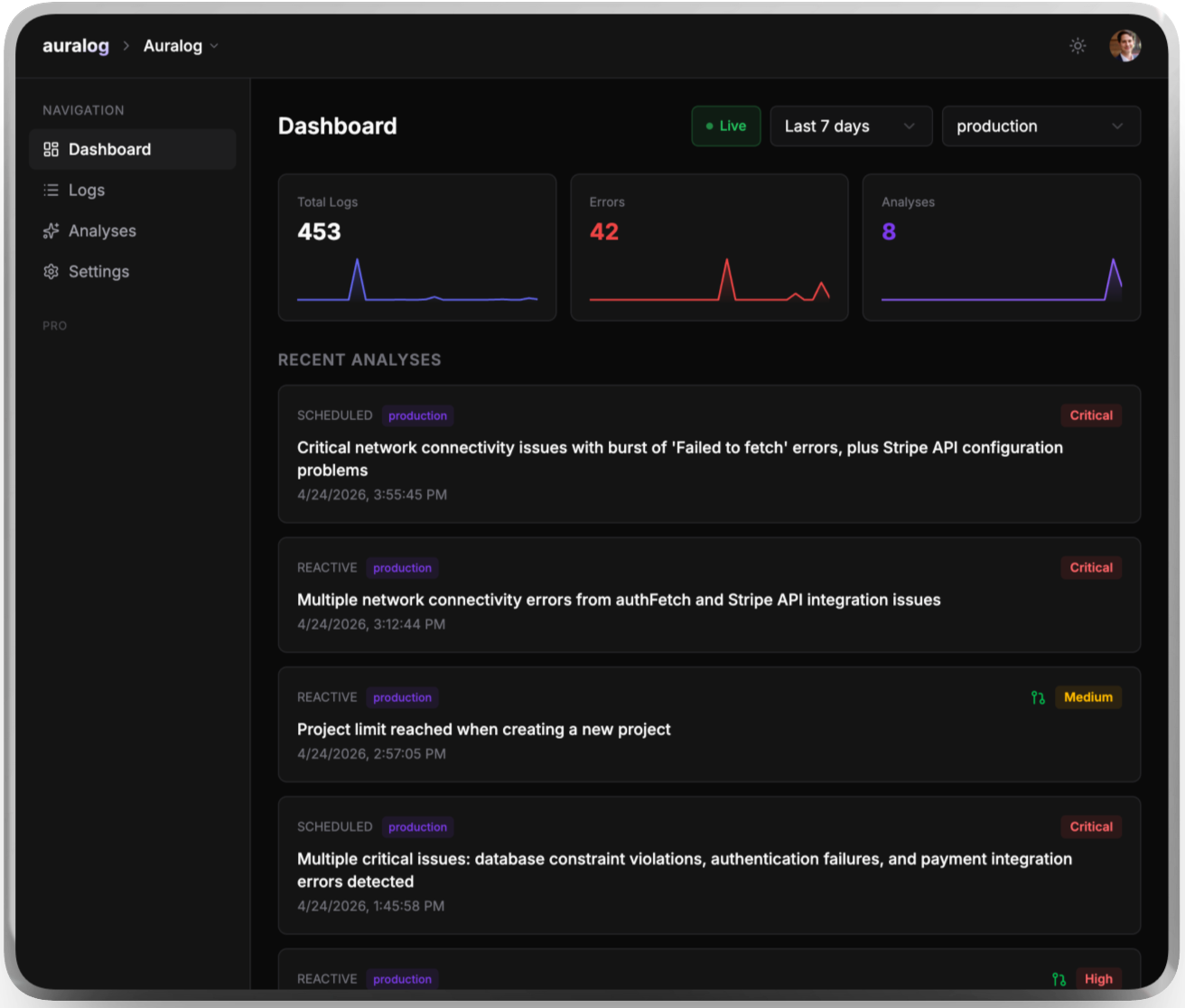Open analysis about authFetch and Stripe API
This screenshot has height=1008, width=1185.
[x=709, y=595]
